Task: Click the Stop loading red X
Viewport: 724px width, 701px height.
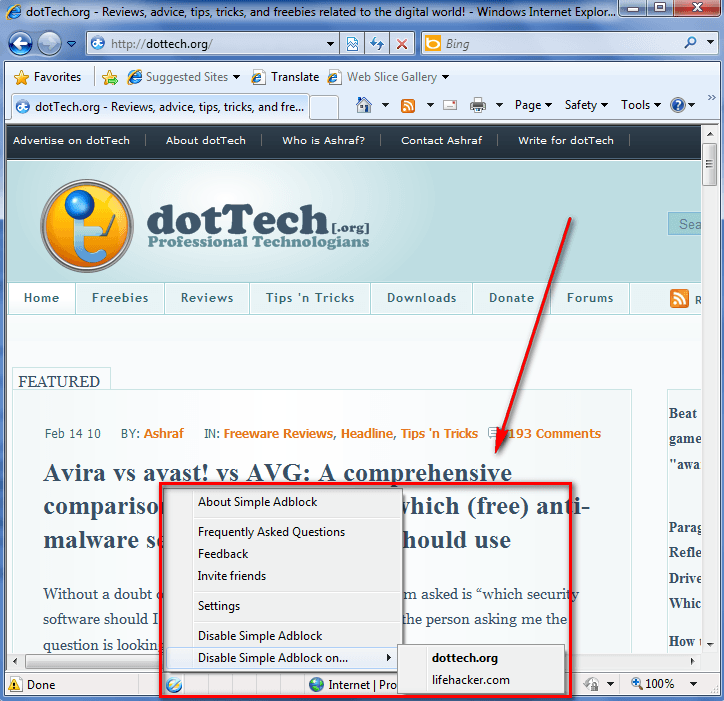Action: (x=401, y=44)
